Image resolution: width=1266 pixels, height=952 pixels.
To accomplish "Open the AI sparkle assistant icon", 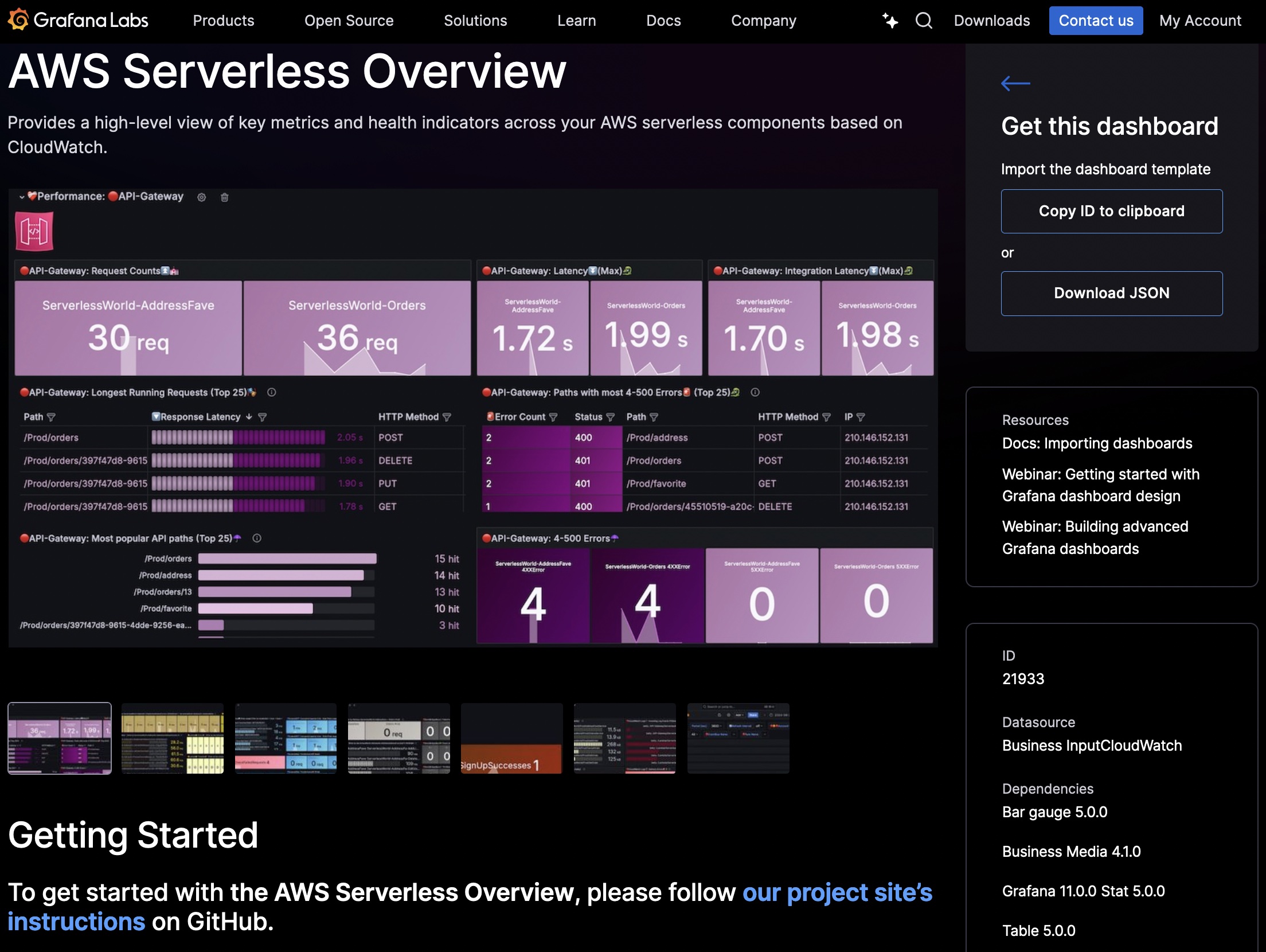I will [x=890, y=21].
